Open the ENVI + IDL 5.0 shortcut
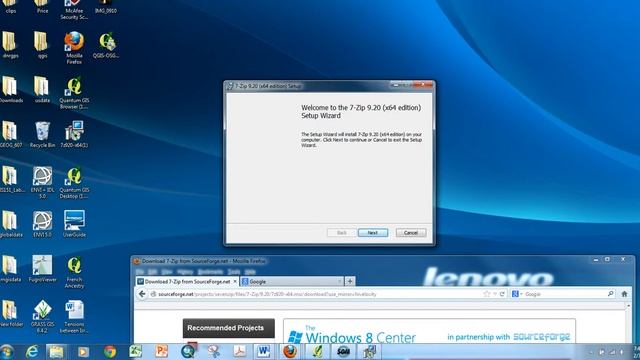The height and width of the screenshot is (360, 640). tap(42, 182)
